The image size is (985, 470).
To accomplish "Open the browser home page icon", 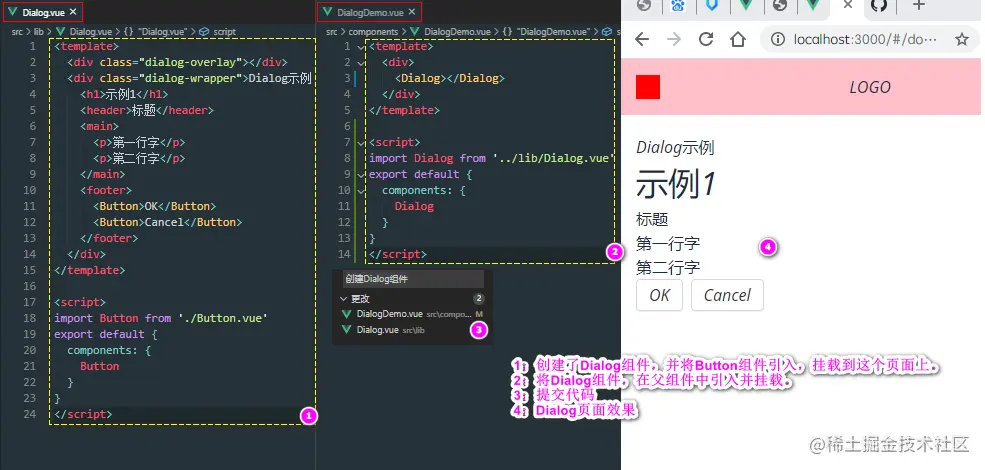I will point(737,40).
